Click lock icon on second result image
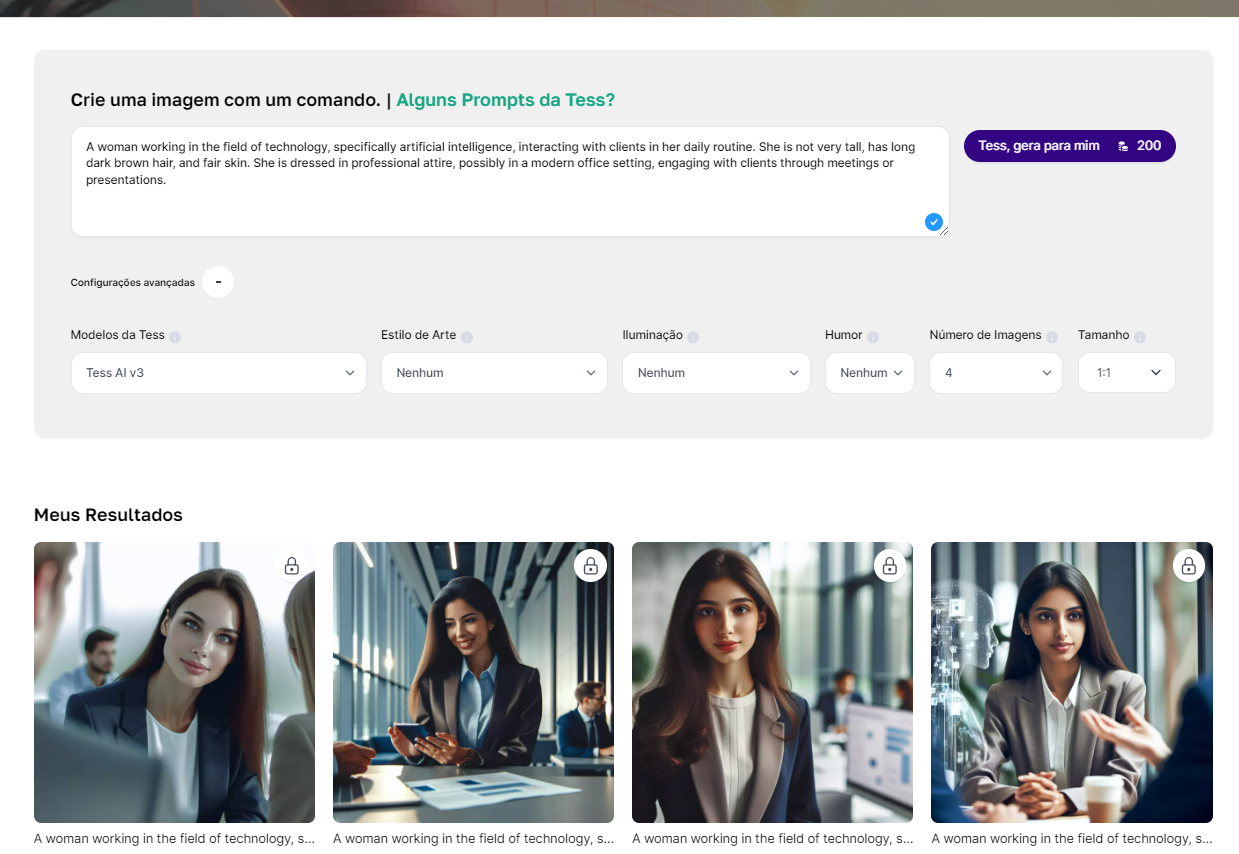 click(590, 566)
